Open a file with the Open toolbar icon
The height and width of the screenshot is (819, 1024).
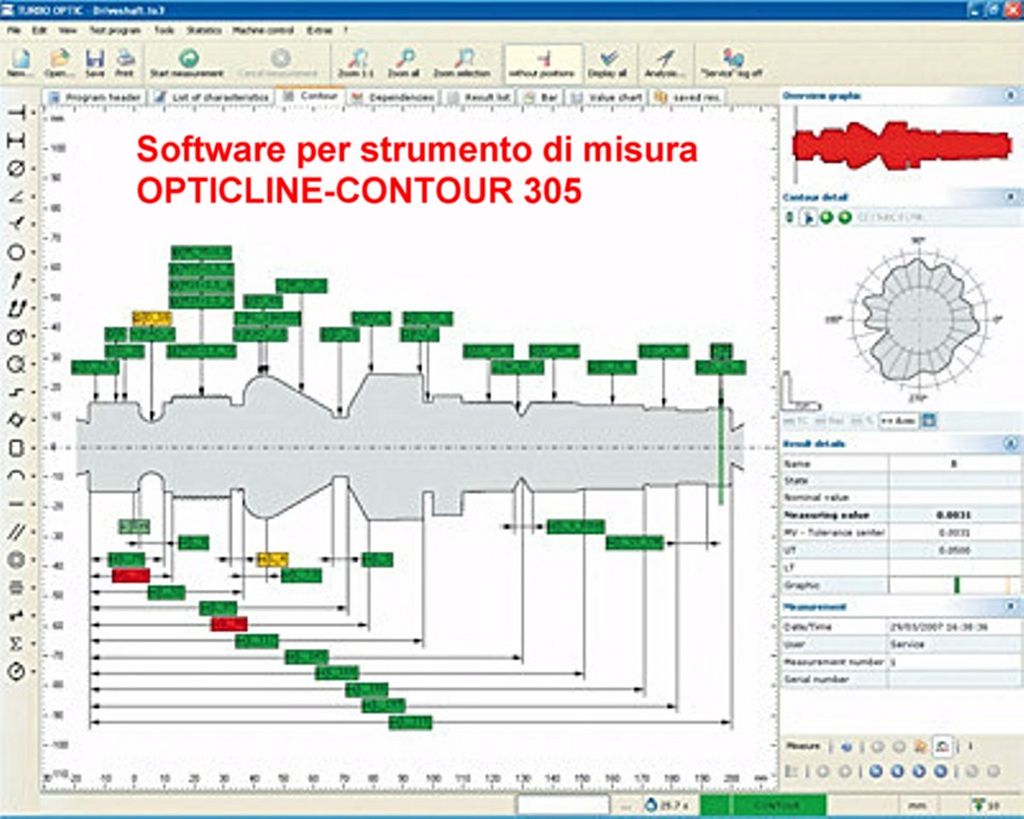tap(59, 63)
